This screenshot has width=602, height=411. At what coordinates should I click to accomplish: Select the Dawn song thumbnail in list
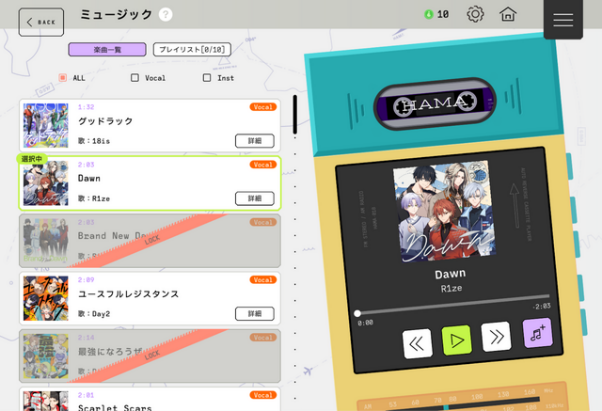click(x=46, y=183)
